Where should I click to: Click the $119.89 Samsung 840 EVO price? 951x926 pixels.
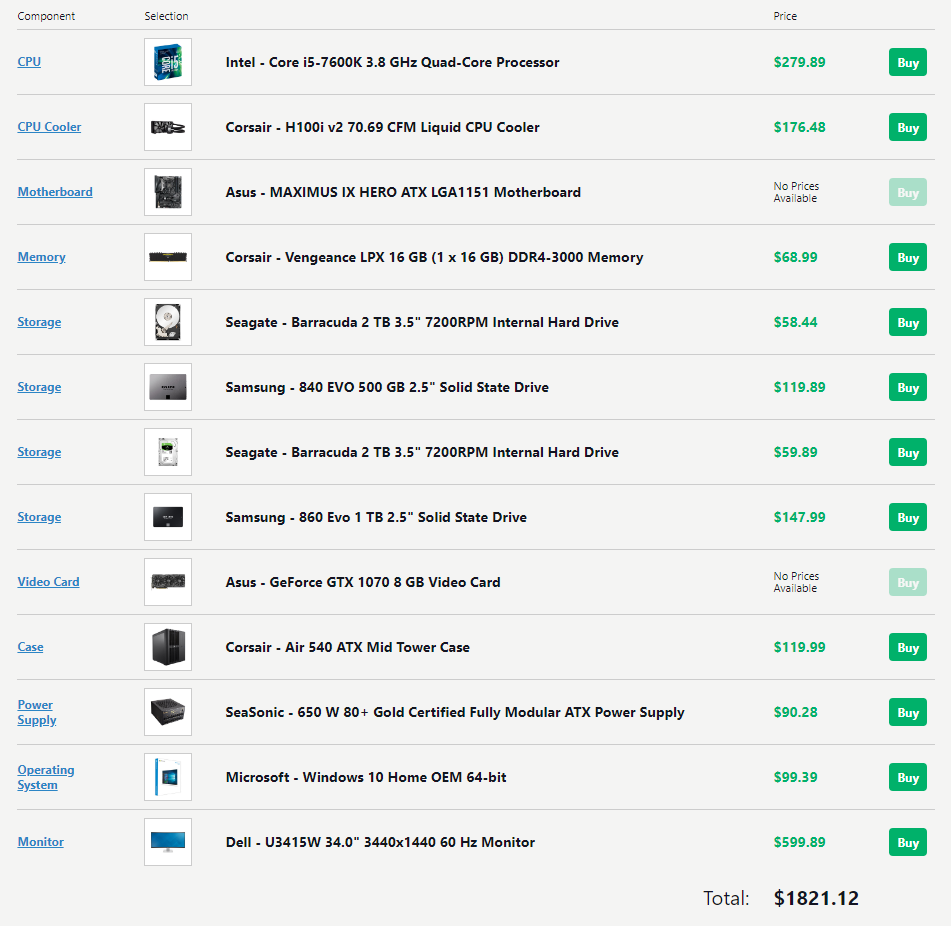tap(799, 387)
